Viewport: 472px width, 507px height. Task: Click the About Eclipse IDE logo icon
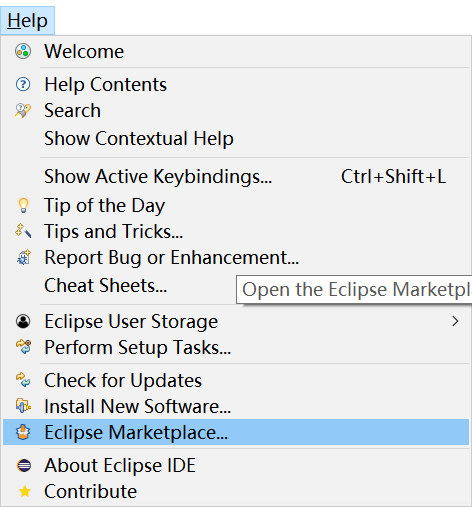pos(24,465)
